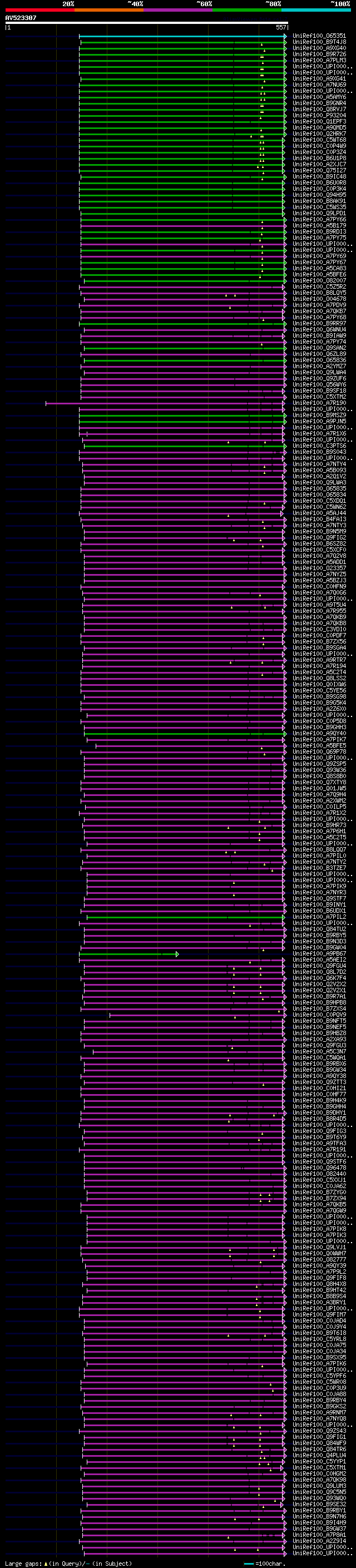Select hit label UniRef100_A7PLM3
This screenshot has width=356, height=1568.
319,60
